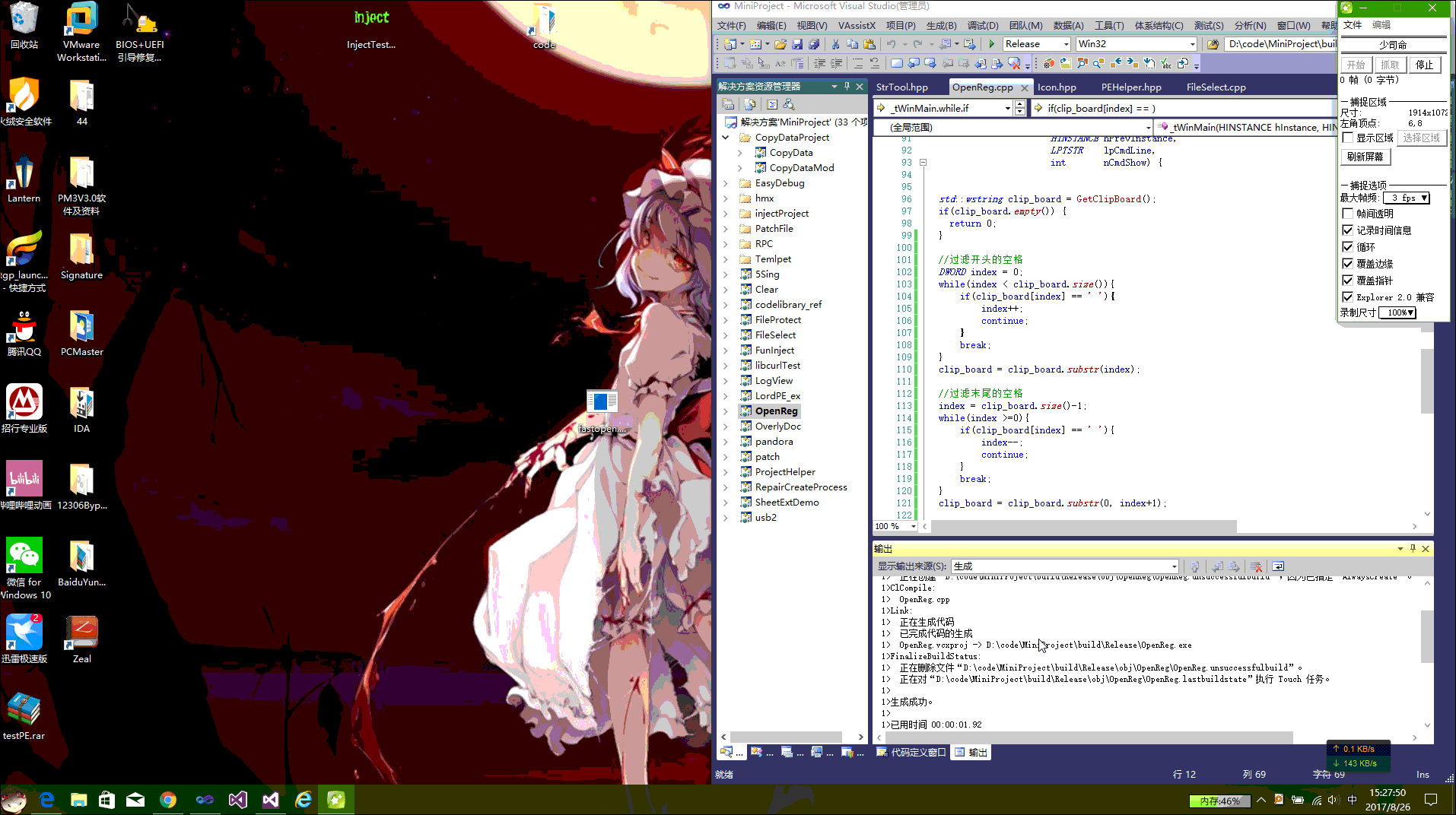
Task: Expand EasyDebug tree node arrow
Action: coord(726,183)
